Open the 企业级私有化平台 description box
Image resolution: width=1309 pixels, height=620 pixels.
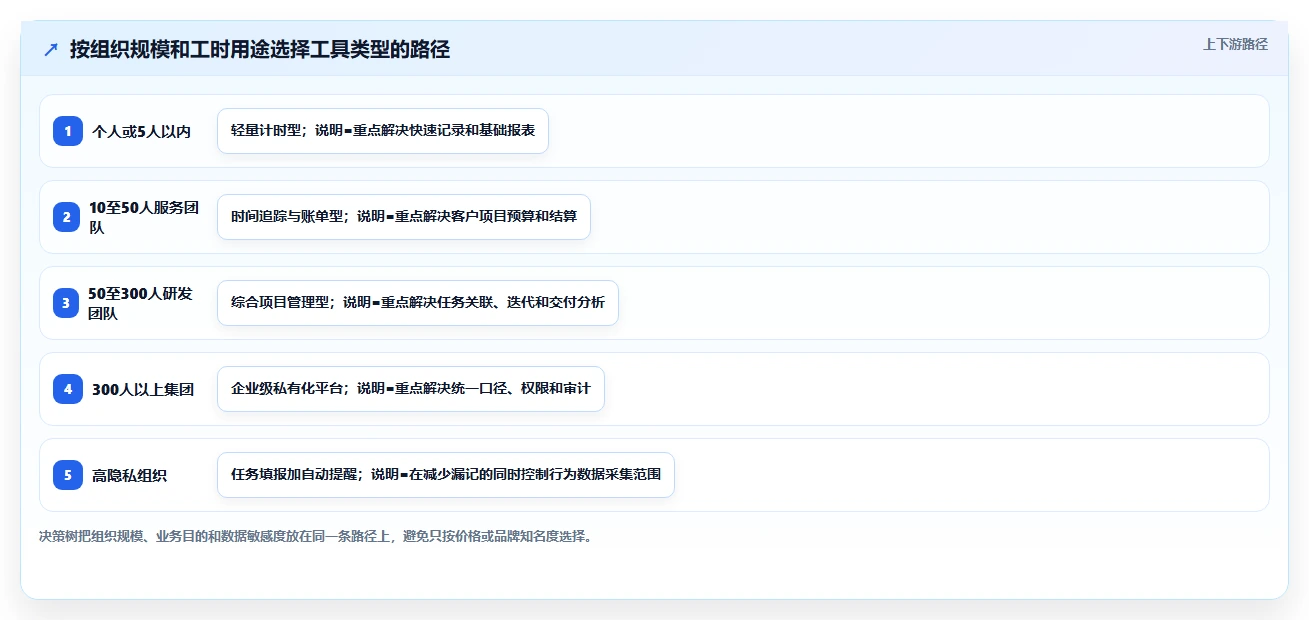[411, 389]
